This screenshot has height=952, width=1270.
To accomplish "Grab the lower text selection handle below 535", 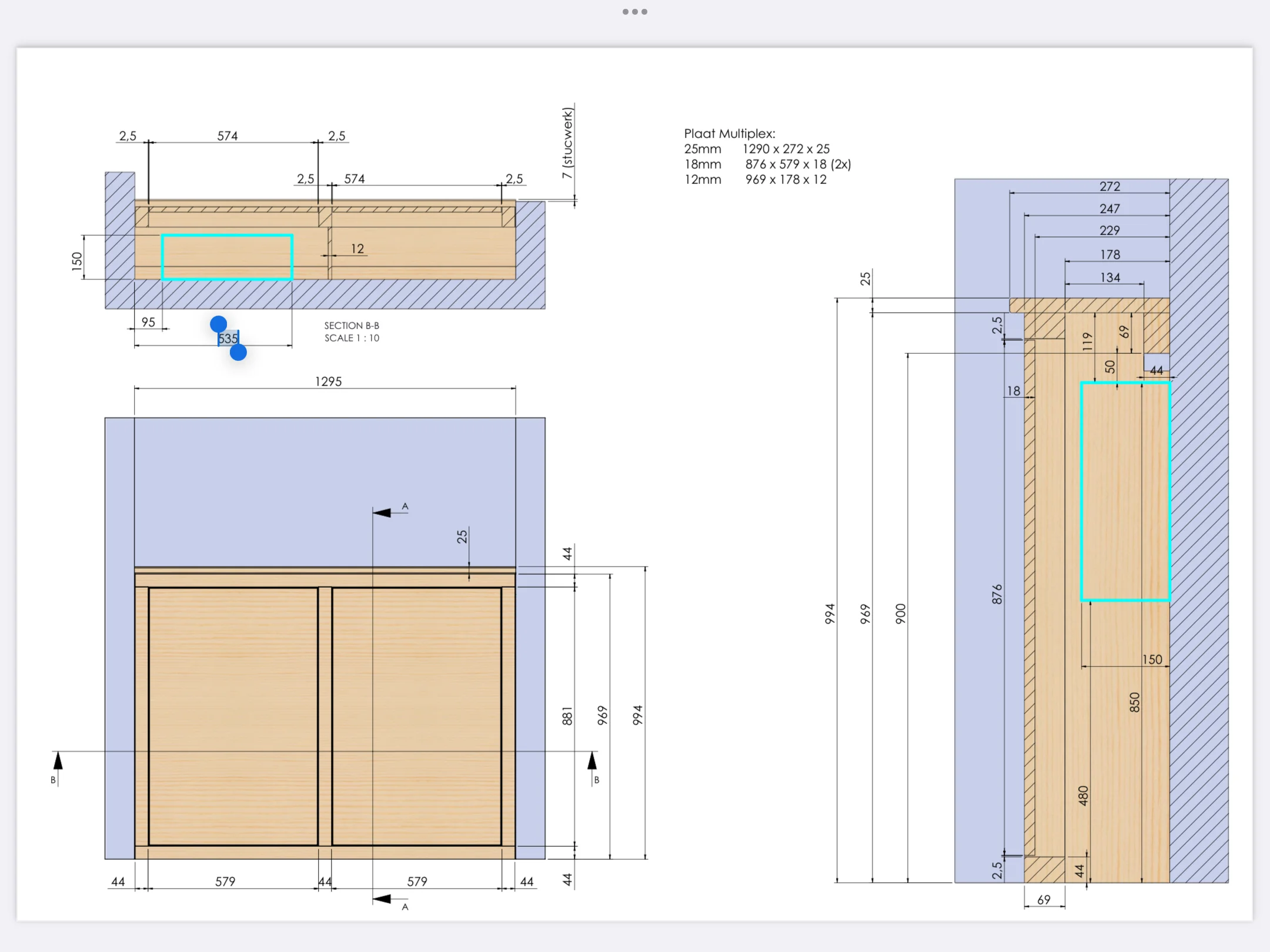I will tap(238, 353).
